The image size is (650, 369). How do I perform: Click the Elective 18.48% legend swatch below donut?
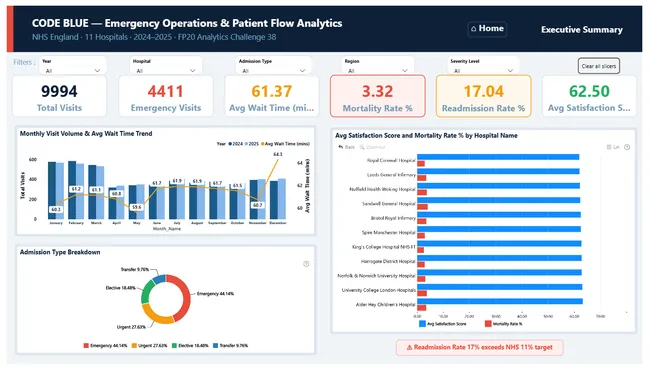click(175, 345)
